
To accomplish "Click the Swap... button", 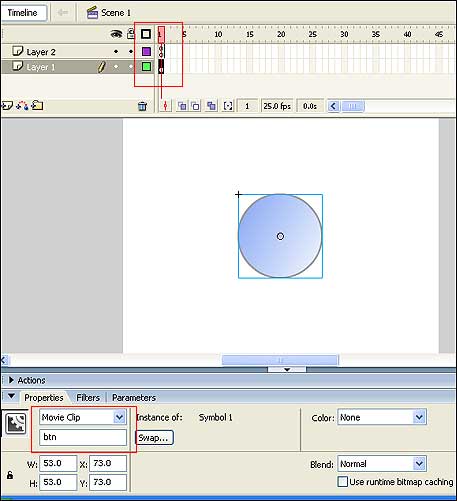I will coord(154,438).
